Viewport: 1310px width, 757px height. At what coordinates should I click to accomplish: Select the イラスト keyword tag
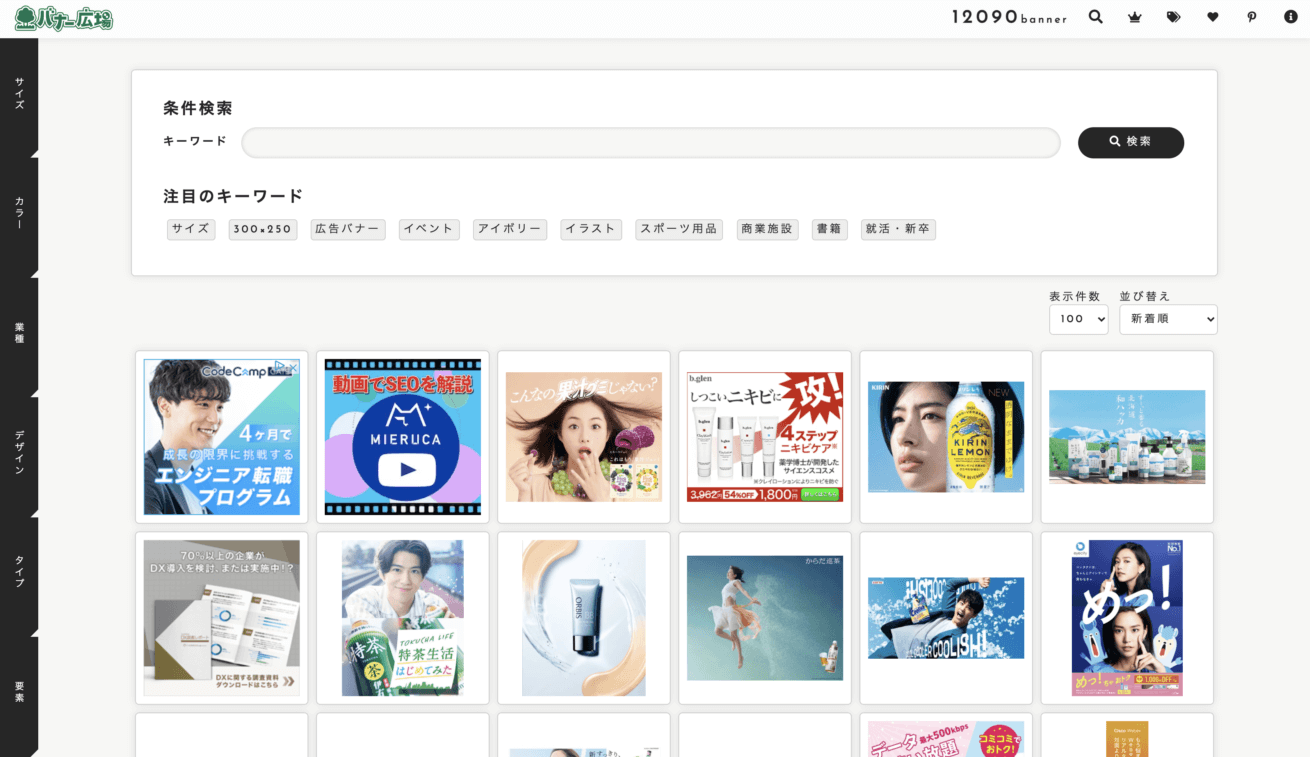591,229
